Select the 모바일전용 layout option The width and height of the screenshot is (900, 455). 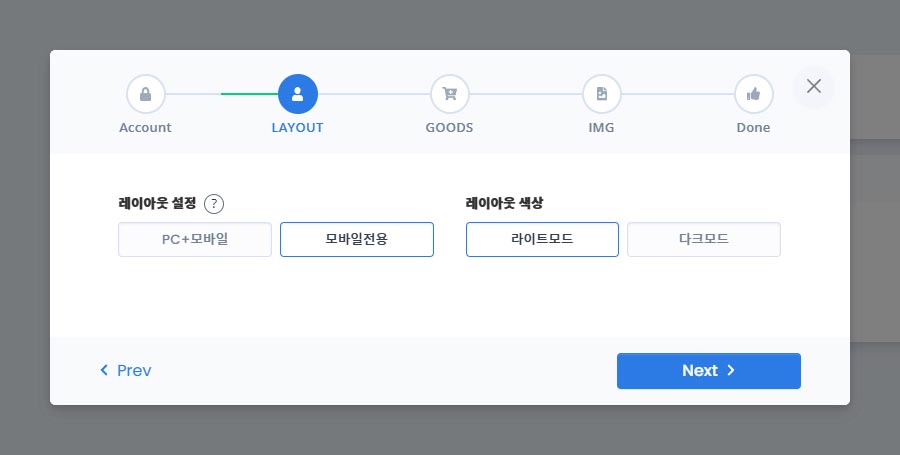pos(357,240)
